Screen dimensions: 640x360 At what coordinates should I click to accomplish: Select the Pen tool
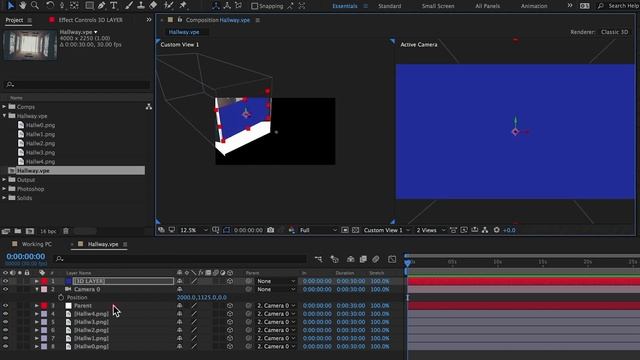coord(101,5)
